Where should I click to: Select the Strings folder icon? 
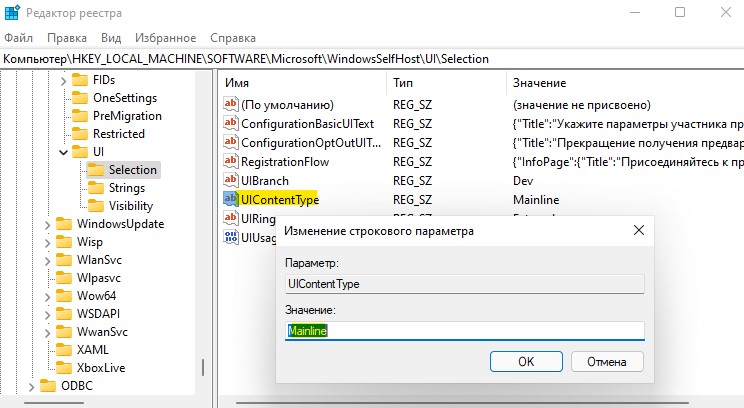[96, 188]
